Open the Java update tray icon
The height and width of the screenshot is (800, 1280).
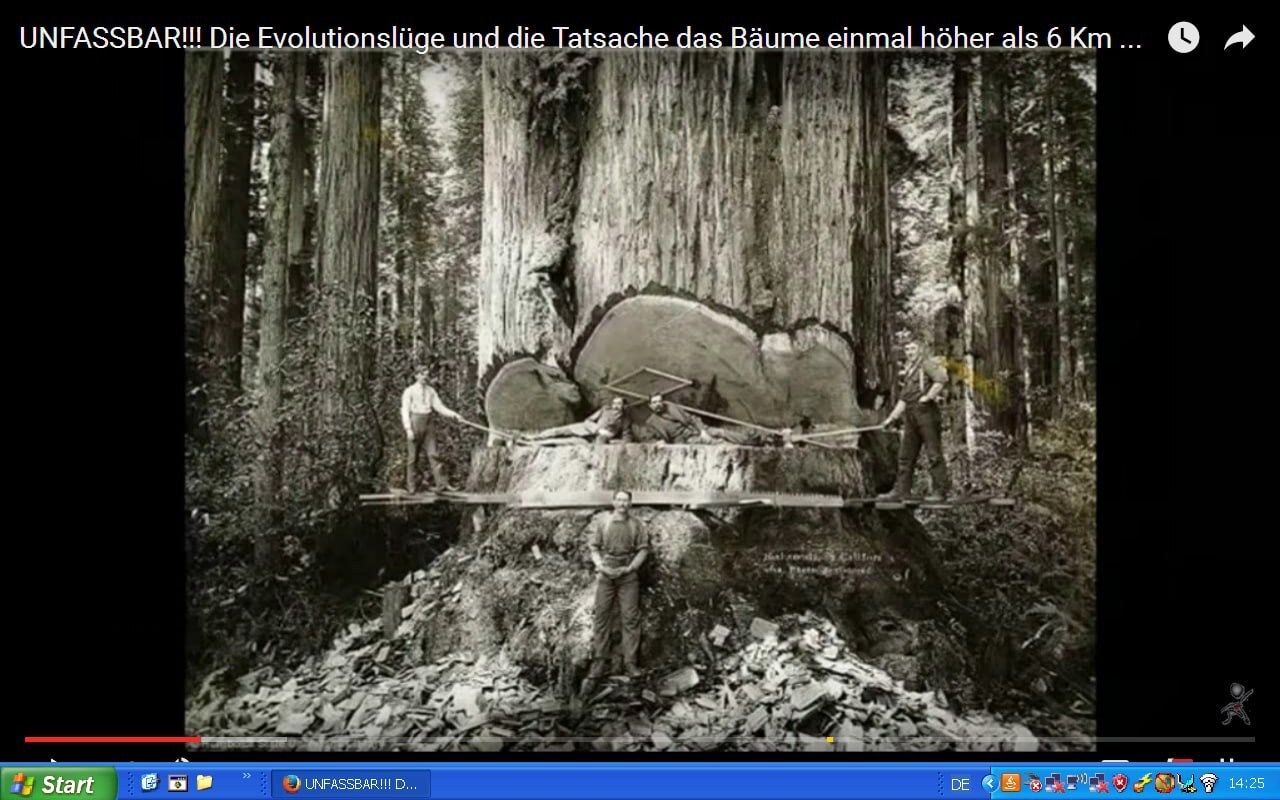coord(1011,783)
